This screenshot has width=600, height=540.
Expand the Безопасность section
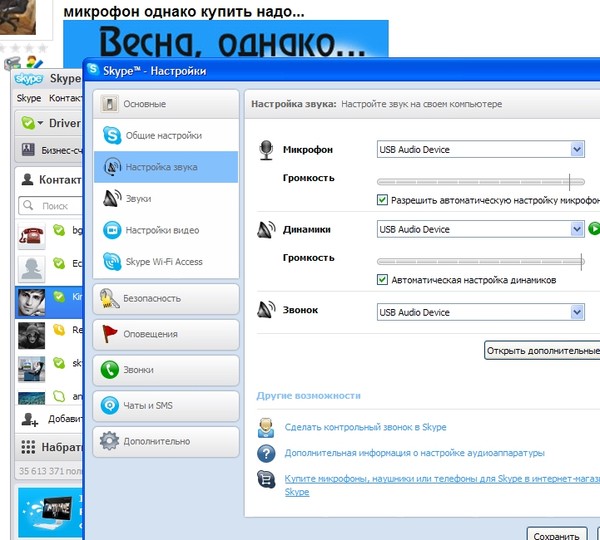166,299
